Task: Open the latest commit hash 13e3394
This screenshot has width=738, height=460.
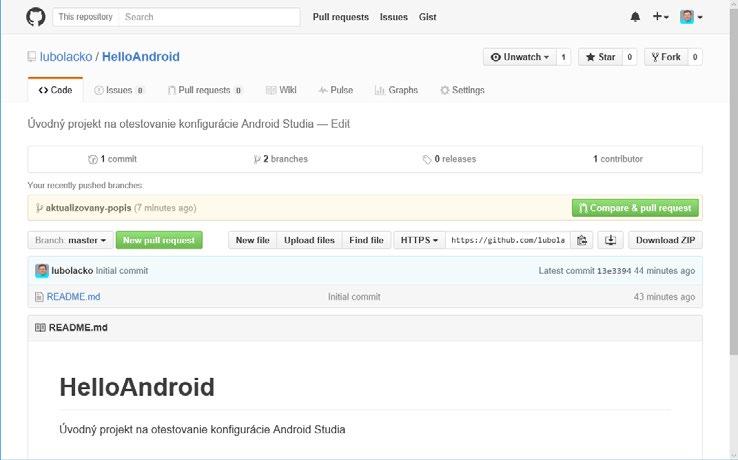Action: [614, 271]
